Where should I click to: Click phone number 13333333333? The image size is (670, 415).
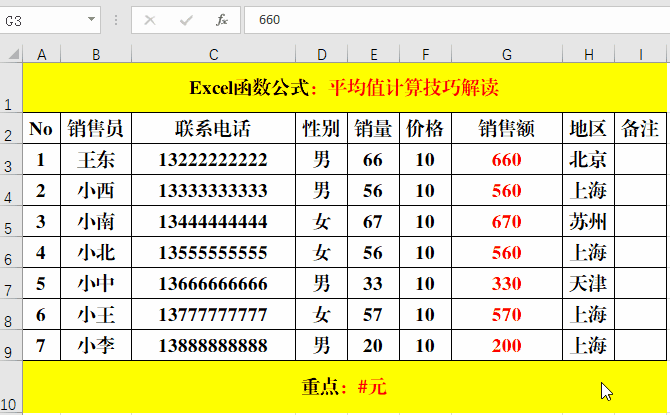tap(214, 190)
